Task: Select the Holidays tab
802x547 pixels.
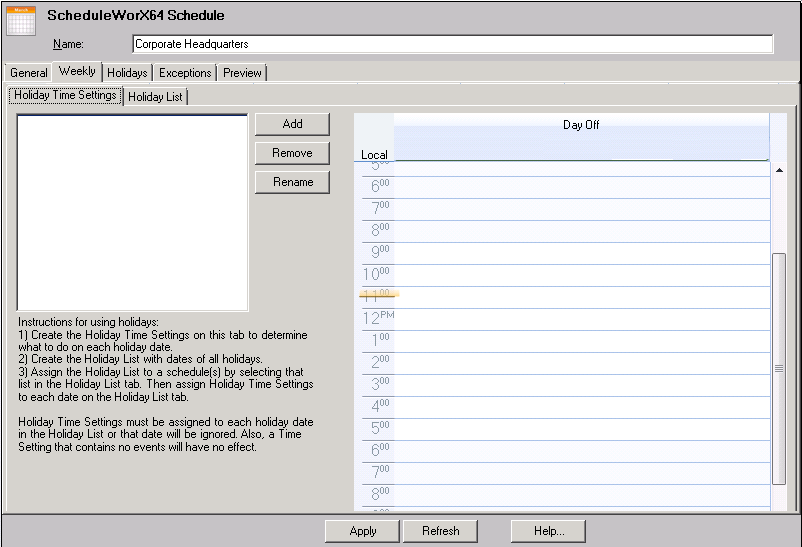Action: click(x=127, y=73)
